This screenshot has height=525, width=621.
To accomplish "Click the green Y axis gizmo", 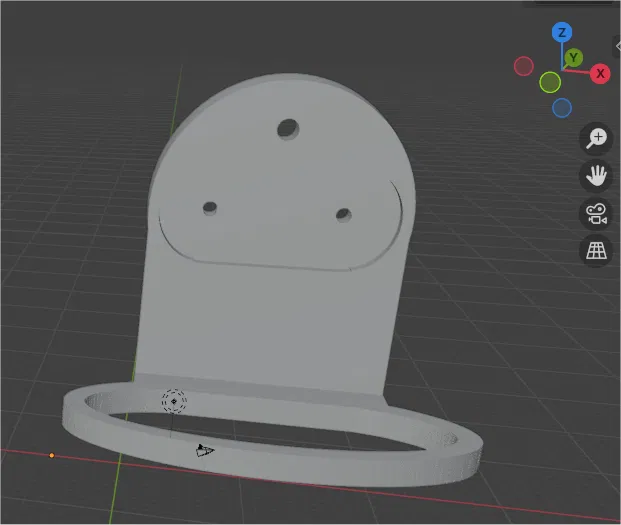I will click(573, 58).
